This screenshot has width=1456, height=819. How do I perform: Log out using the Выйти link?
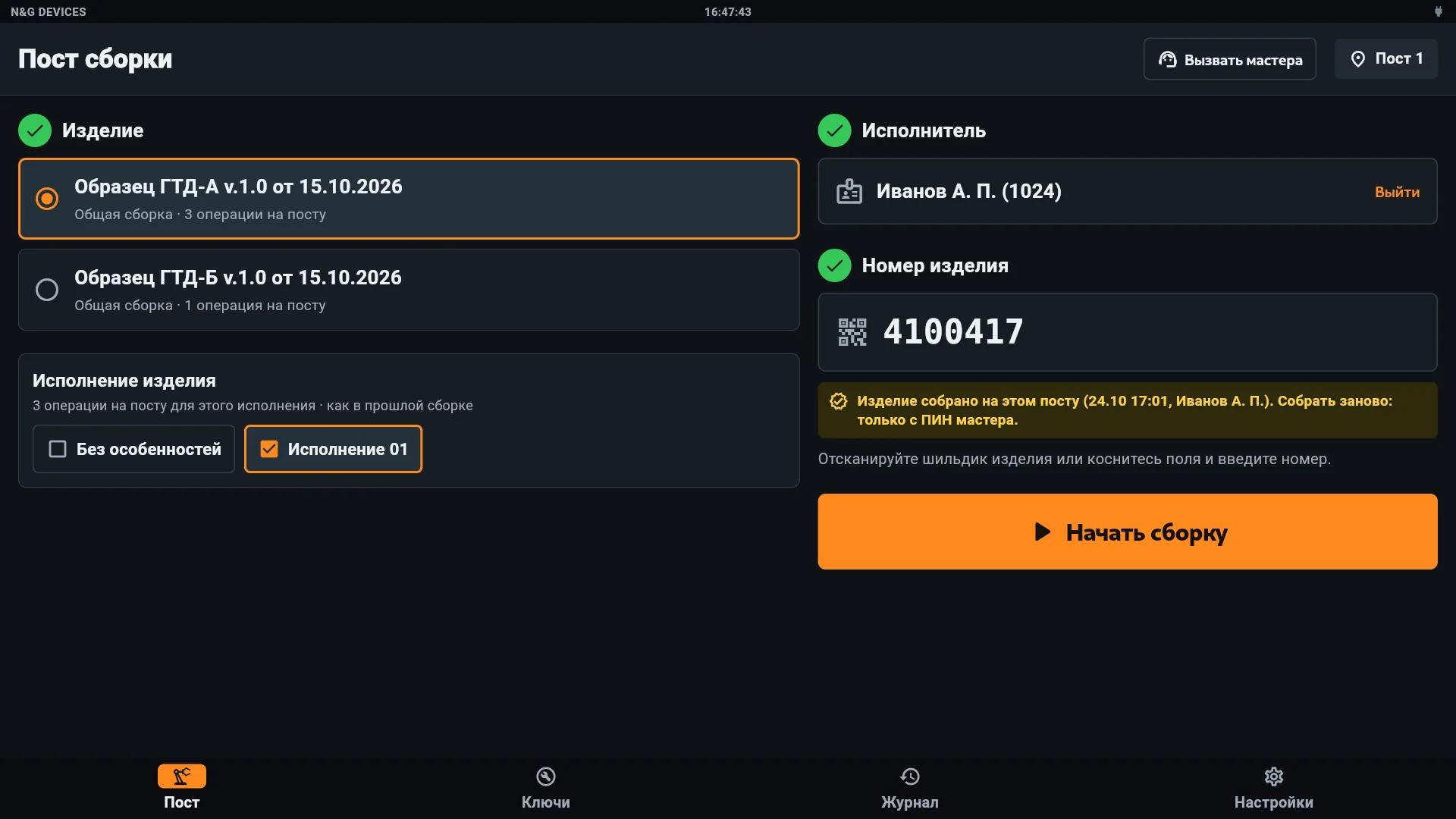click(1398, 192)
